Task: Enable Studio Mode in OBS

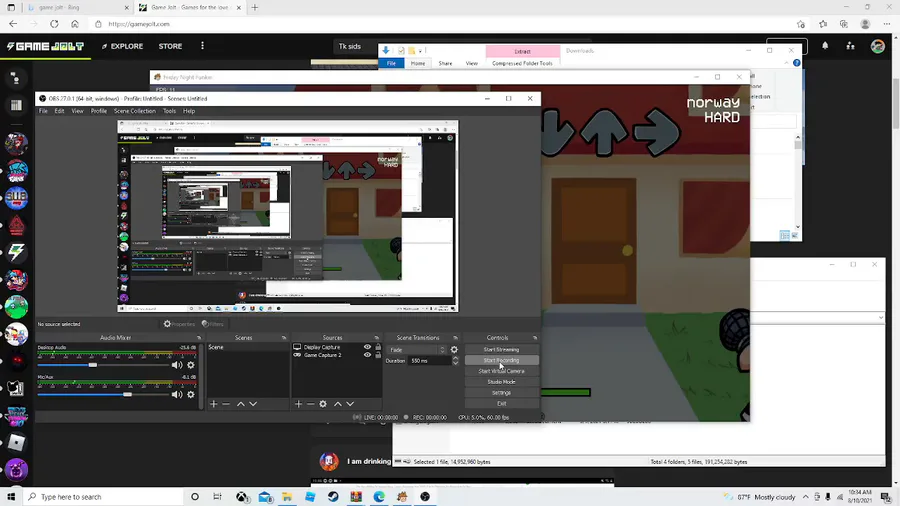Action: tap(501, 382)
